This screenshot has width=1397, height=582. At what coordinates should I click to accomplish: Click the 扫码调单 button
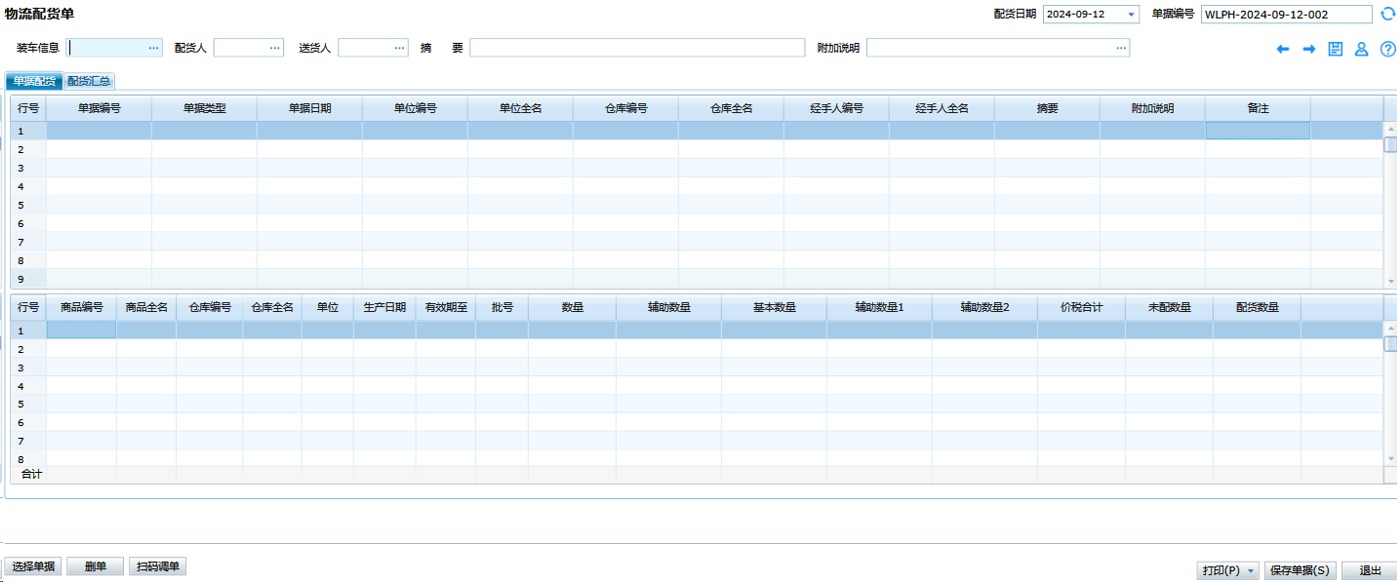tap(157, 567)
